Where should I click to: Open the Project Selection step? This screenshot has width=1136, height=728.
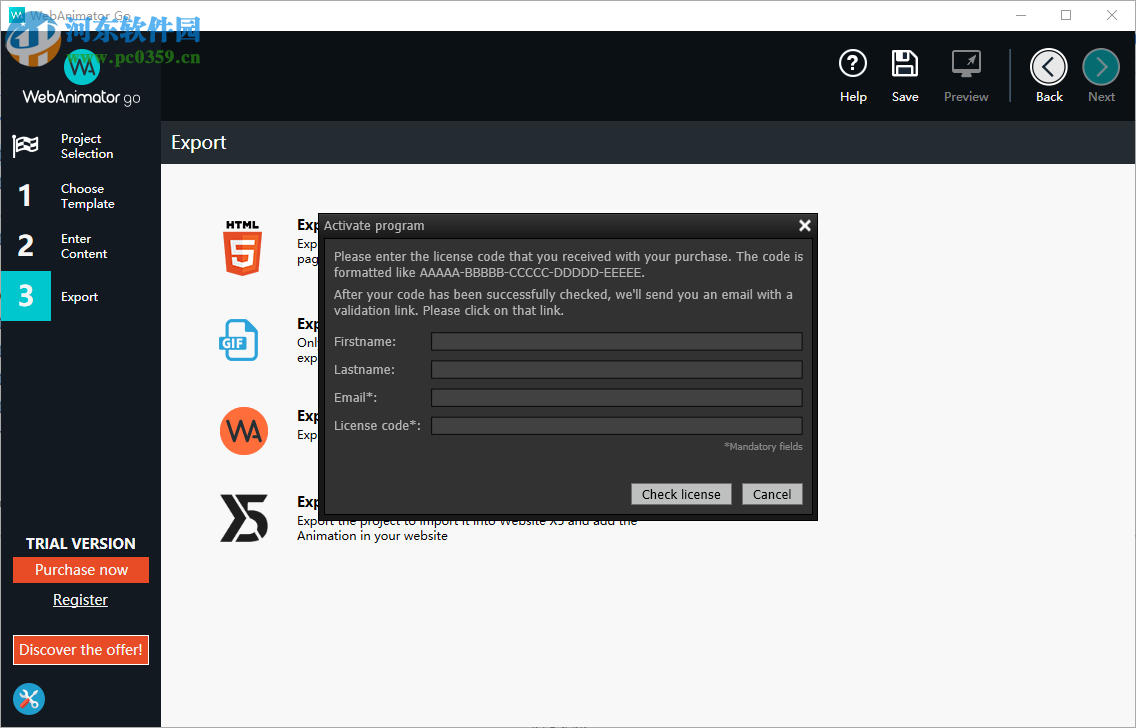[80, 146]
